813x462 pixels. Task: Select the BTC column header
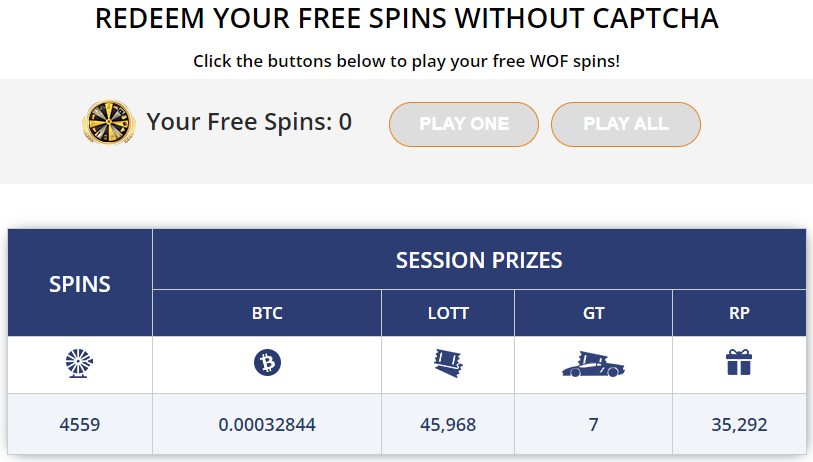click(x=267, y=313)
